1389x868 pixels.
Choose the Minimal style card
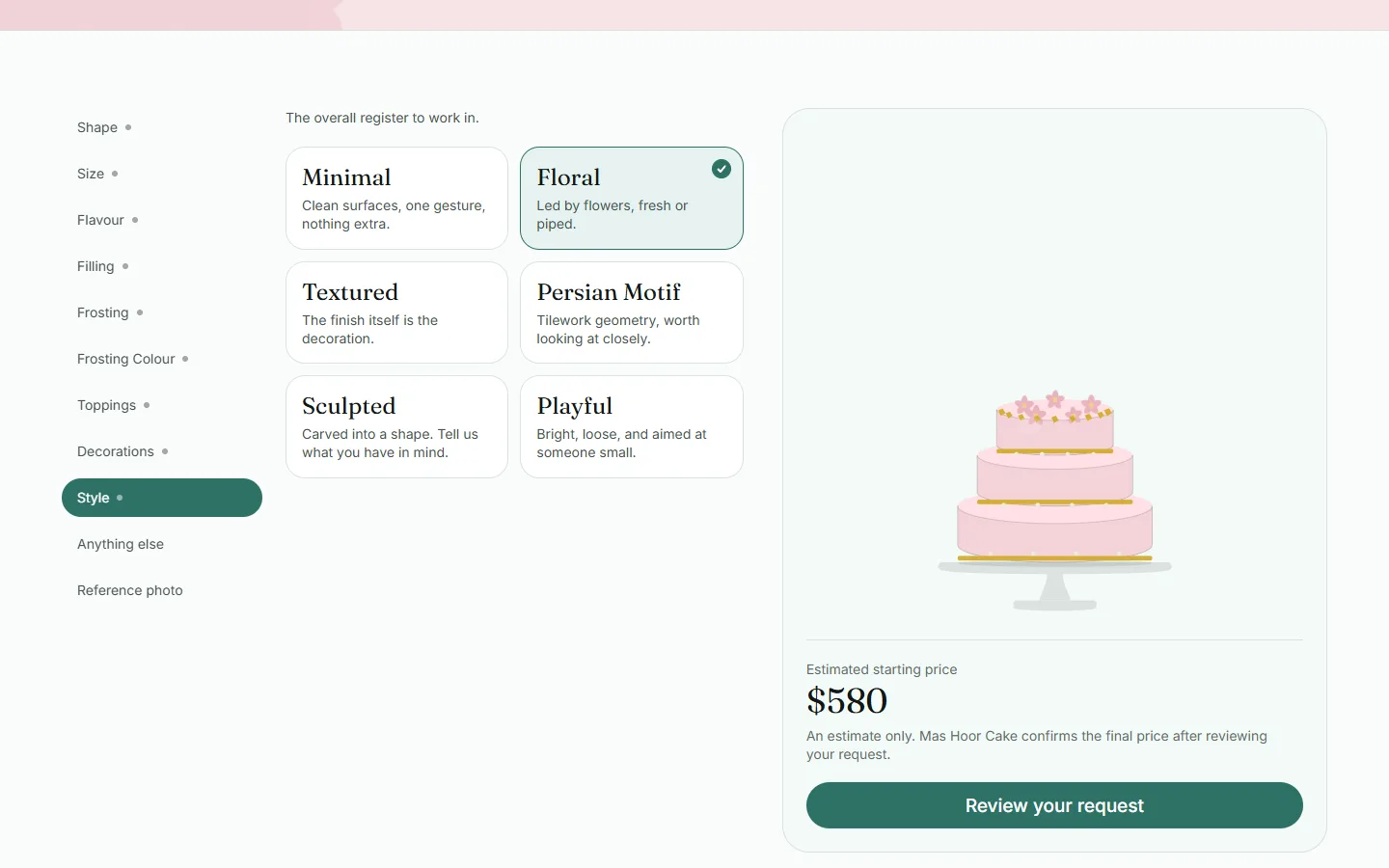click(x=396, y=198)
